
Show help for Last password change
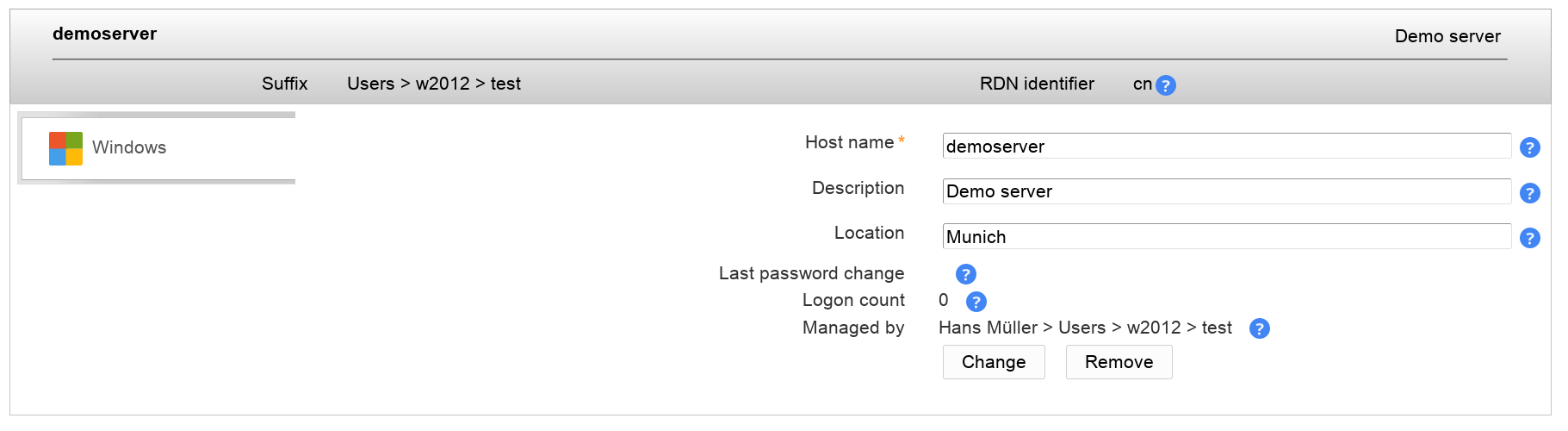[965, 274]
